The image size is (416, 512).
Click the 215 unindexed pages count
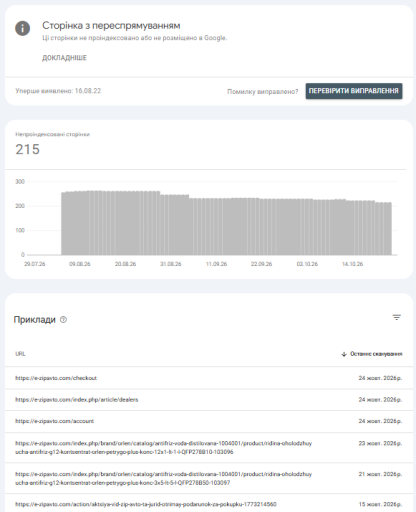tap(28, 149)
